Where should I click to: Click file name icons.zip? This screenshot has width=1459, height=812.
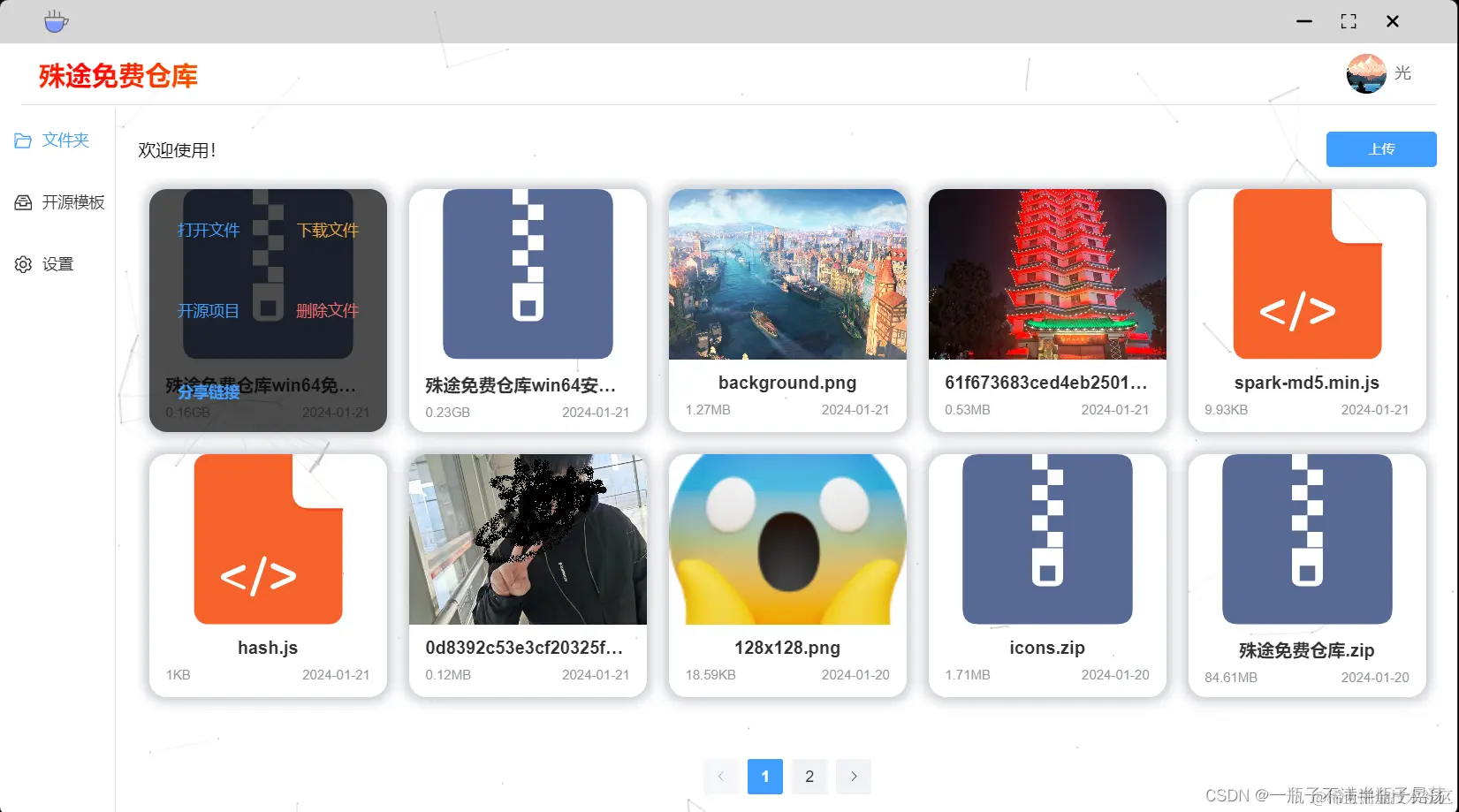coord(1047,648)
